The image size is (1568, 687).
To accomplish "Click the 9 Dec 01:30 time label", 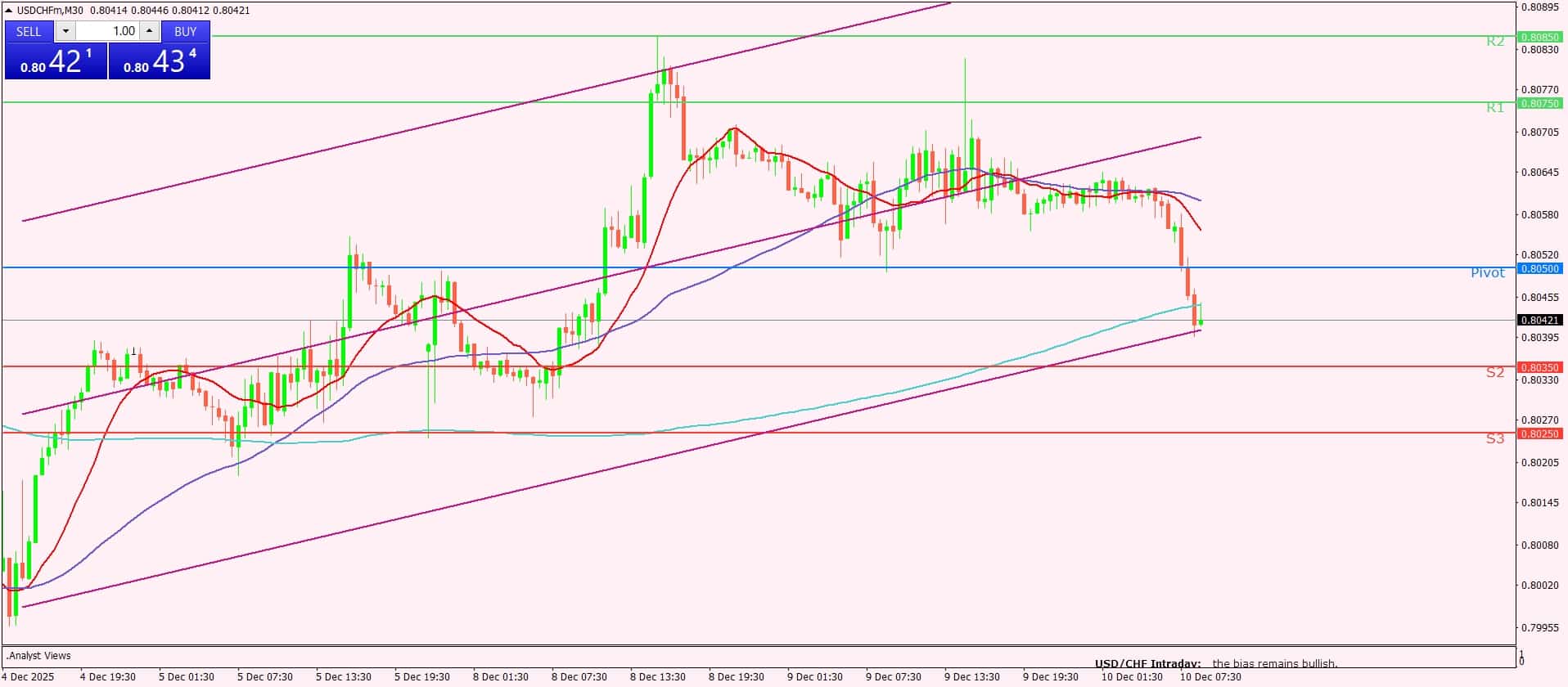I will coord(815,676).
